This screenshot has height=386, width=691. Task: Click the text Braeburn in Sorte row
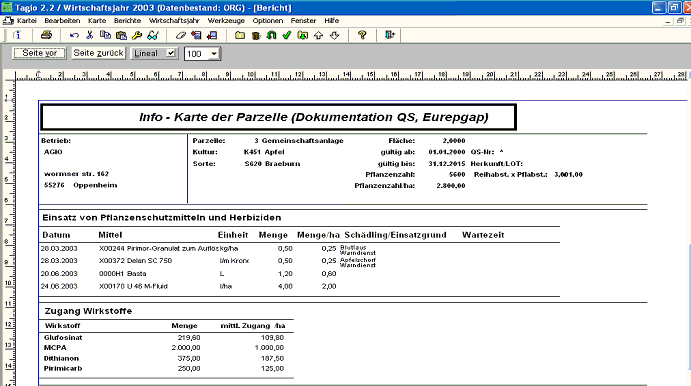(282, 163)
